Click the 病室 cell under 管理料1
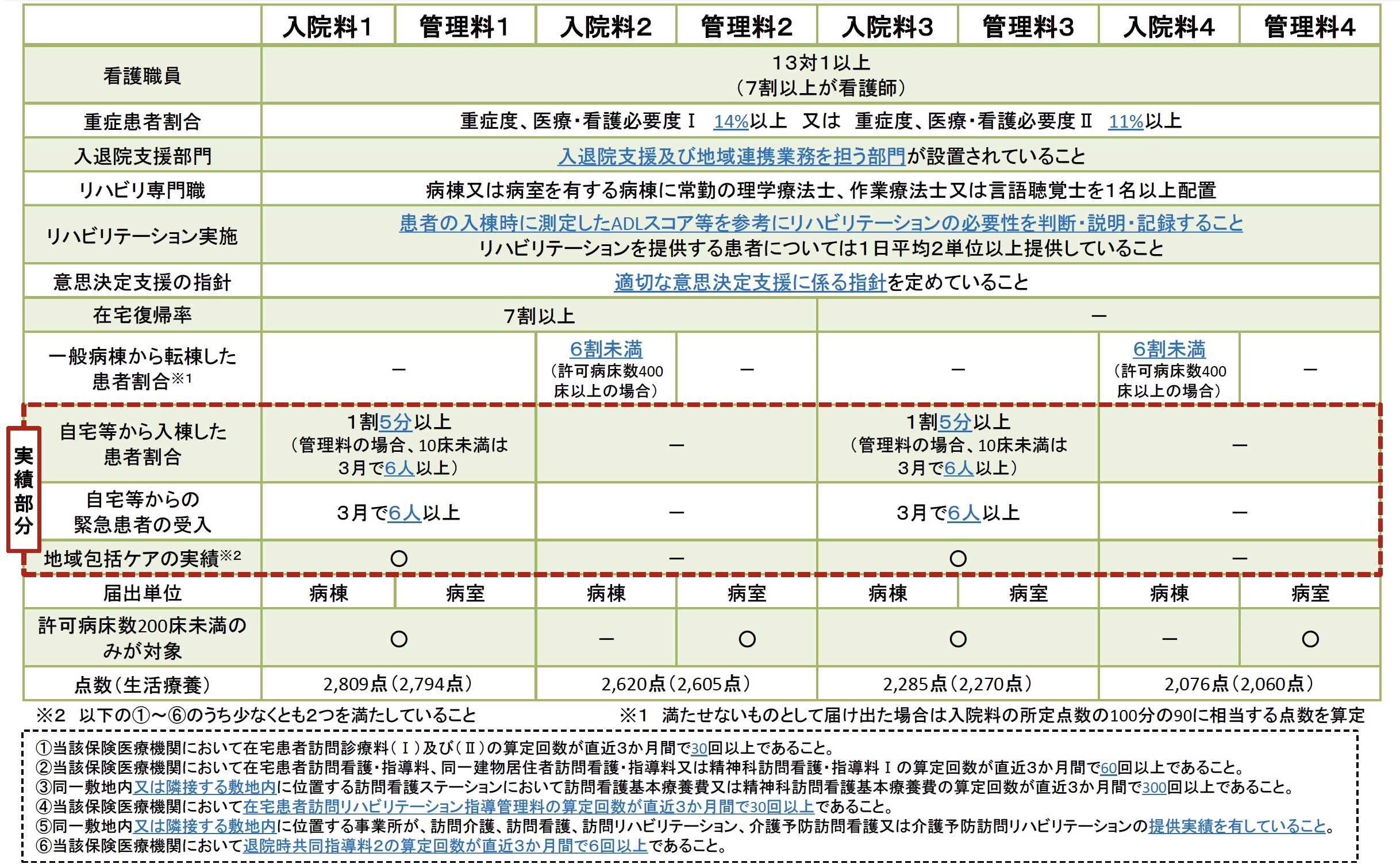This screenshot has width=1400, height=864. (x=466, y=593)
